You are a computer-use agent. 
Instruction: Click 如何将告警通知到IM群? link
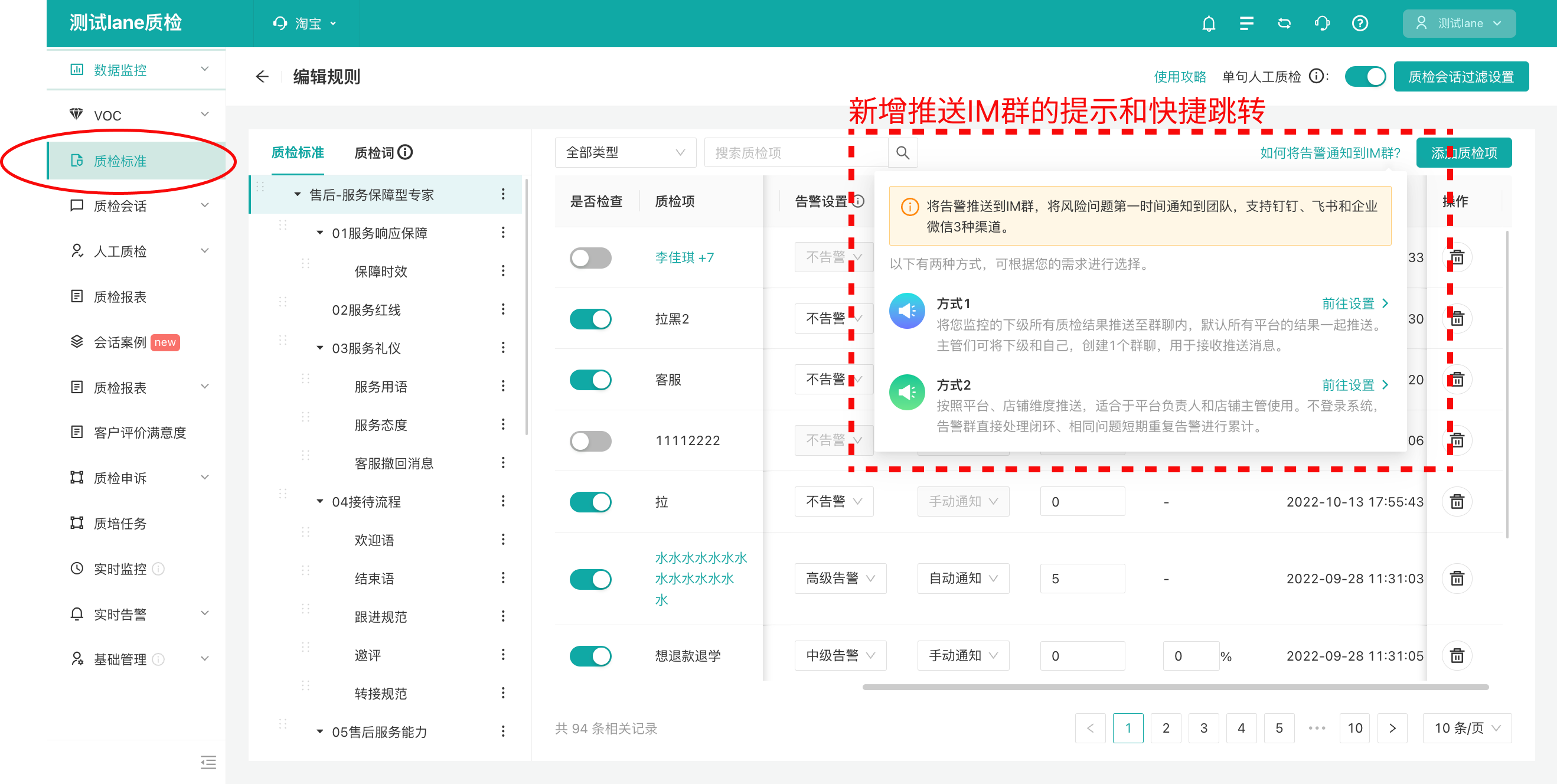[1330, 153]
